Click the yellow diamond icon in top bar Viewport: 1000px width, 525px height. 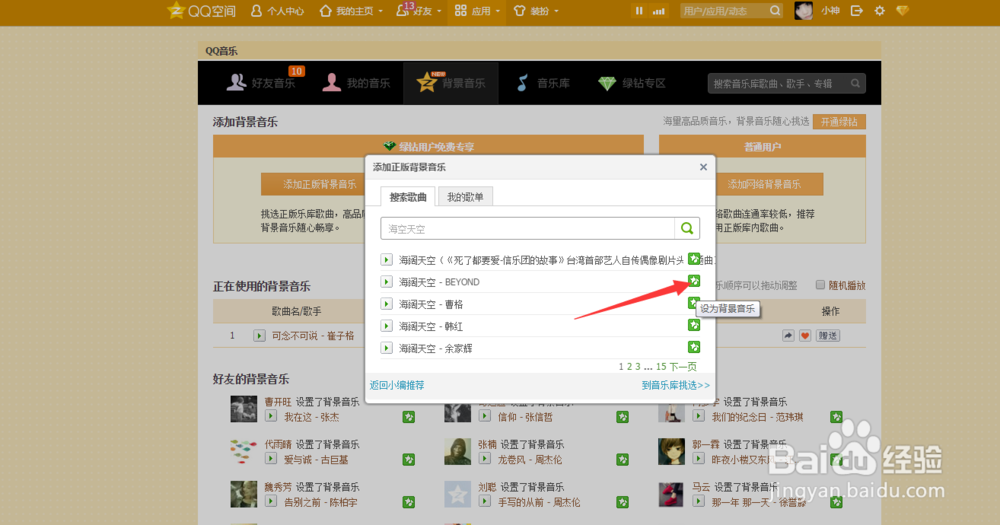tap(902, 11)
